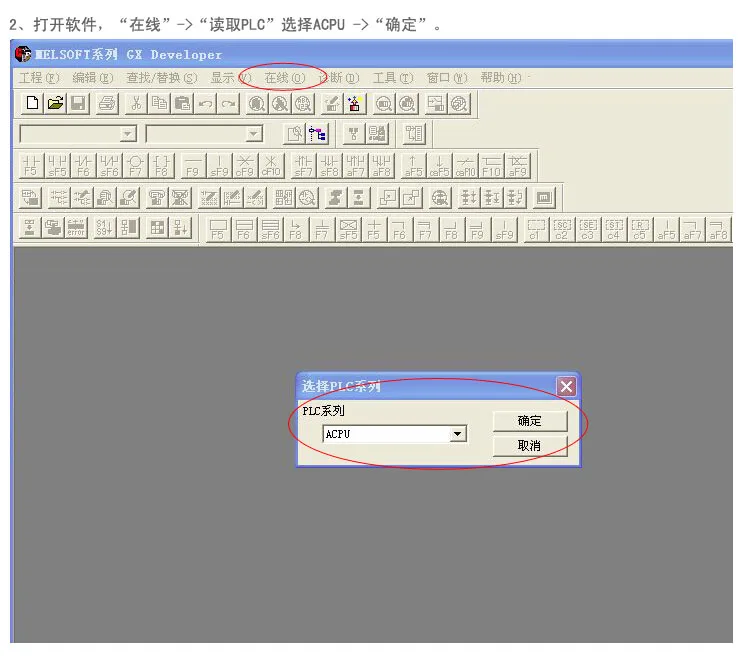Image resolution: width=750 pixels, height=658 pixels.
Task: Click the 'error' labeled toolbar icon
Action: tap(76, 227)
